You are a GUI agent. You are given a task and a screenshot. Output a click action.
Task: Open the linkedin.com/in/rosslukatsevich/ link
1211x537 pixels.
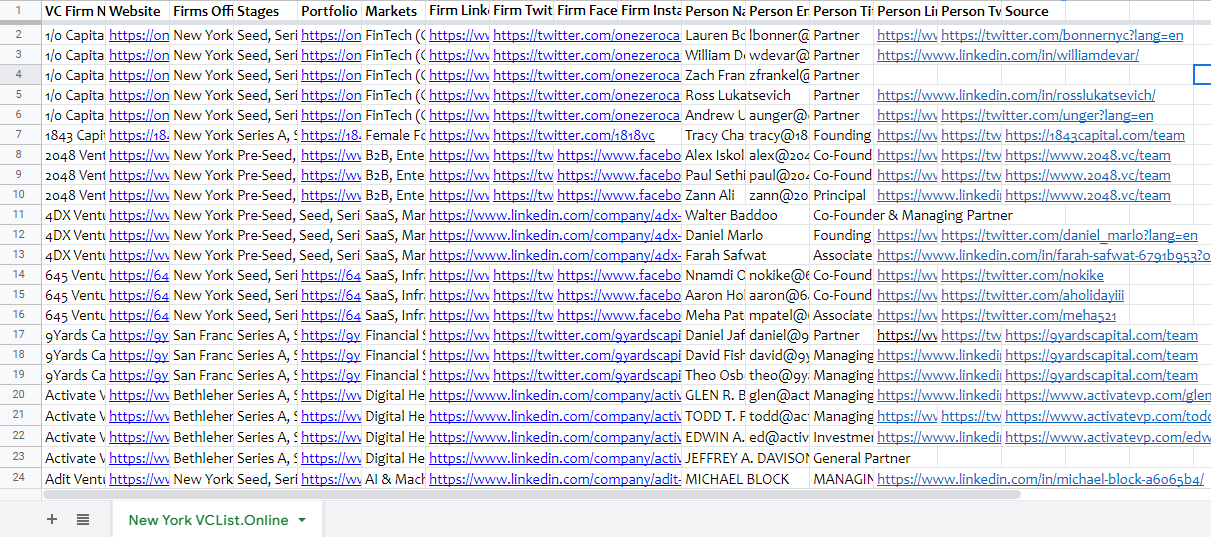pos(1016,95)
